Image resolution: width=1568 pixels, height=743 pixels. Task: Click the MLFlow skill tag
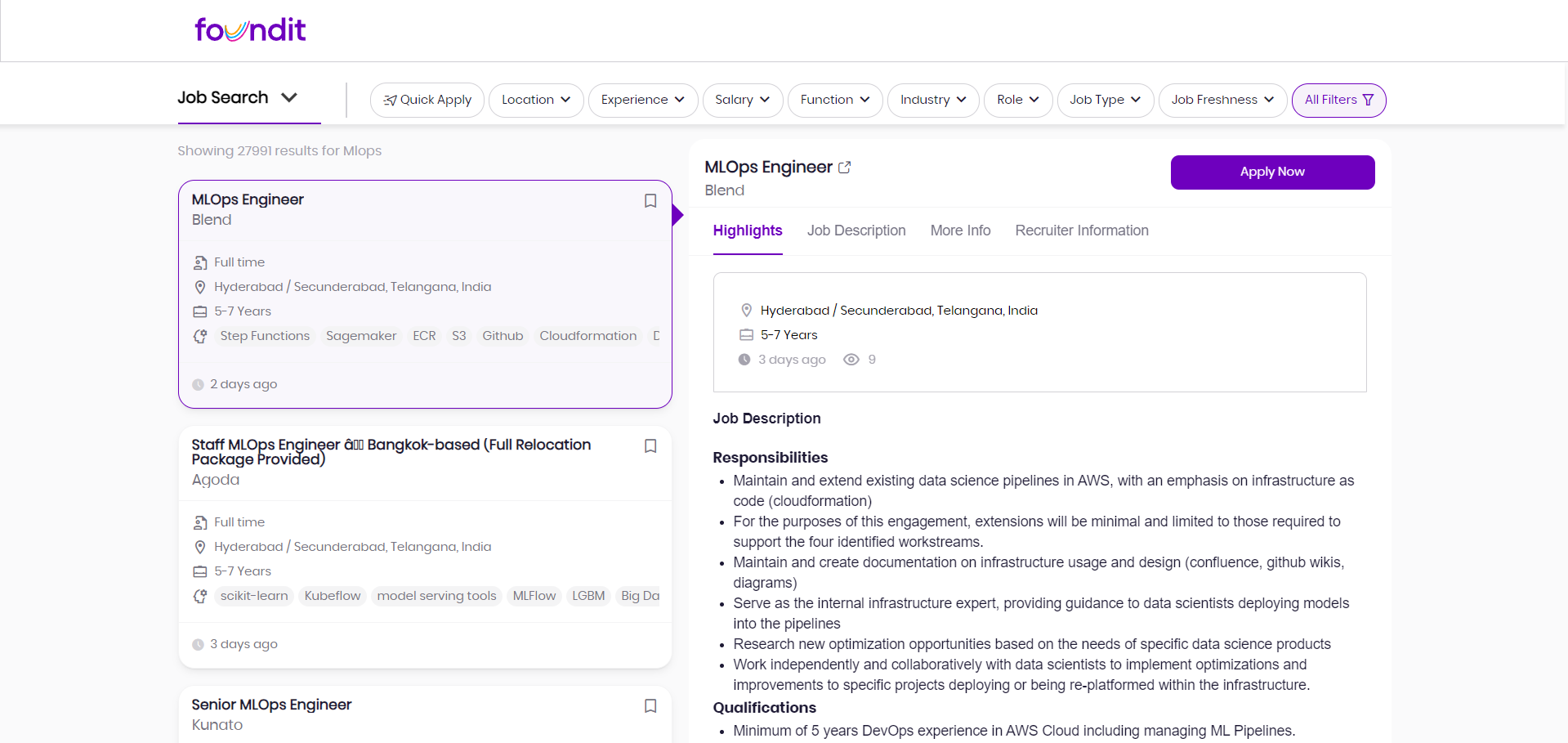coord(534,596)
